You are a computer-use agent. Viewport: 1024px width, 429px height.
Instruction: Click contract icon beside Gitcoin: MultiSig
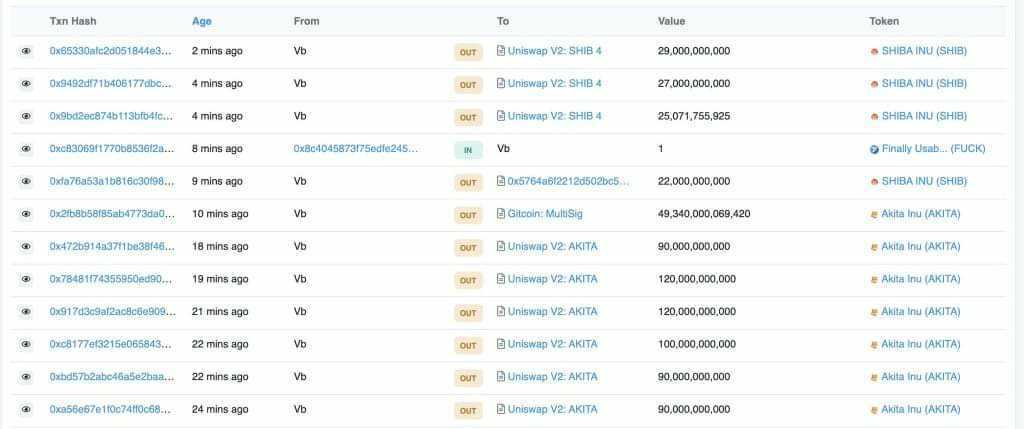(x=501, y=214)
